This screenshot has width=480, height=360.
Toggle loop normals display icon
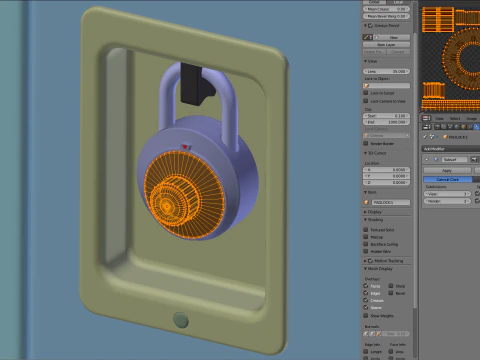(x=372, y=334)
